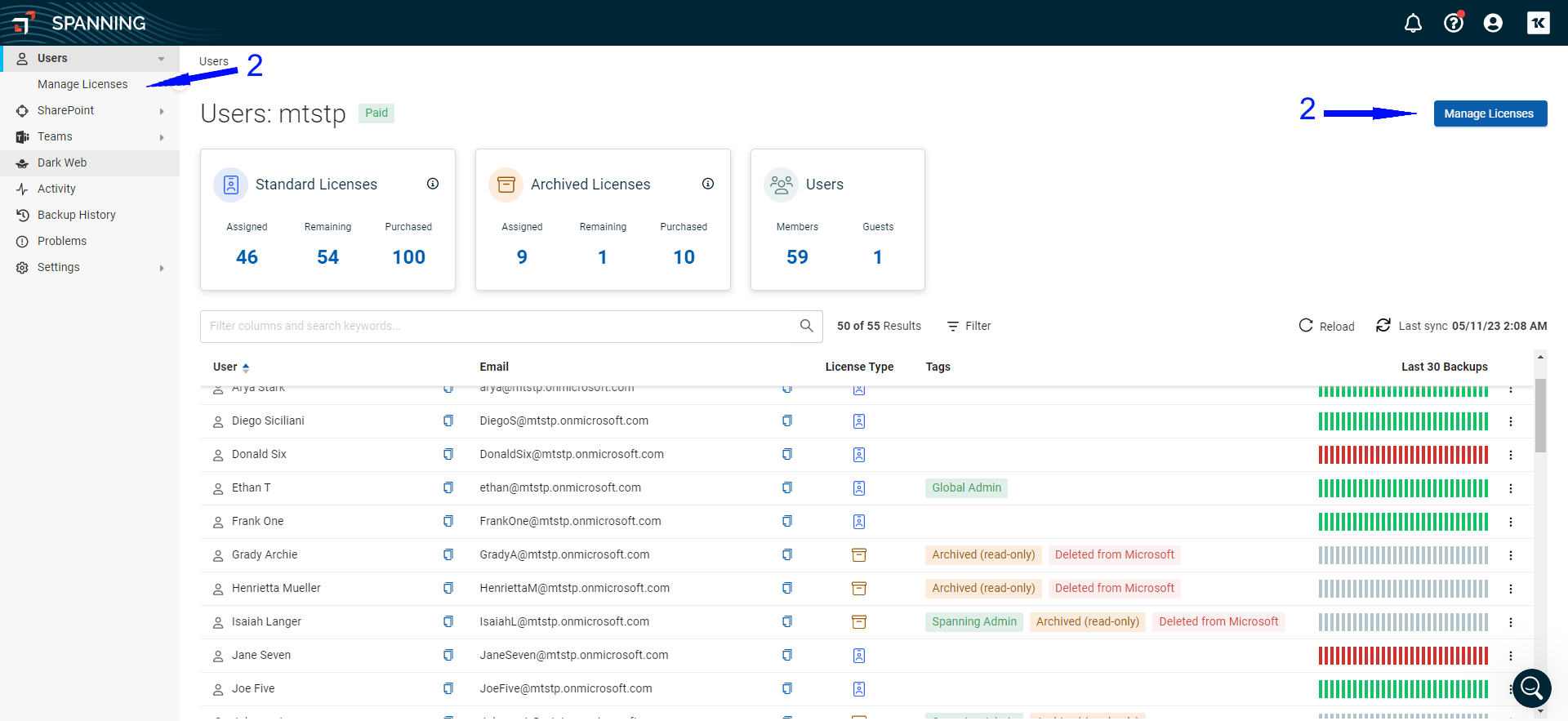This screenshot has height=721, width=1568.
Task: Open the actions menu for Jane Seven
Action: pos(1511,656)
